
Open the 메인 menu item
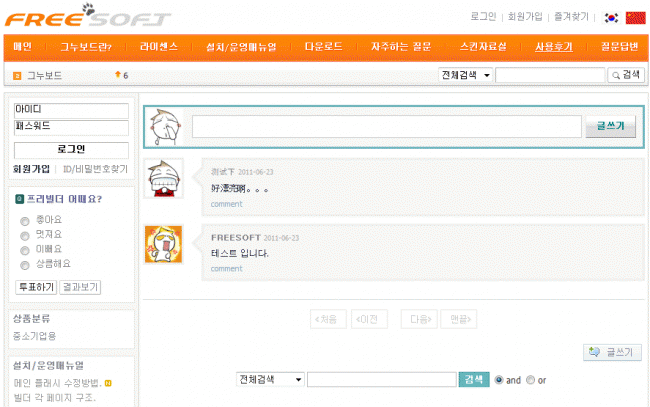point(22,46)
